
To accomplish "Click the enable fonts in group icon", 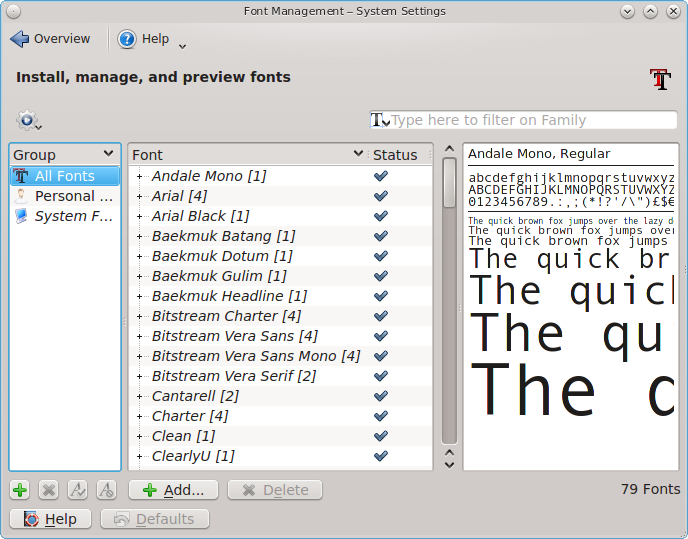I will [78, 490].
